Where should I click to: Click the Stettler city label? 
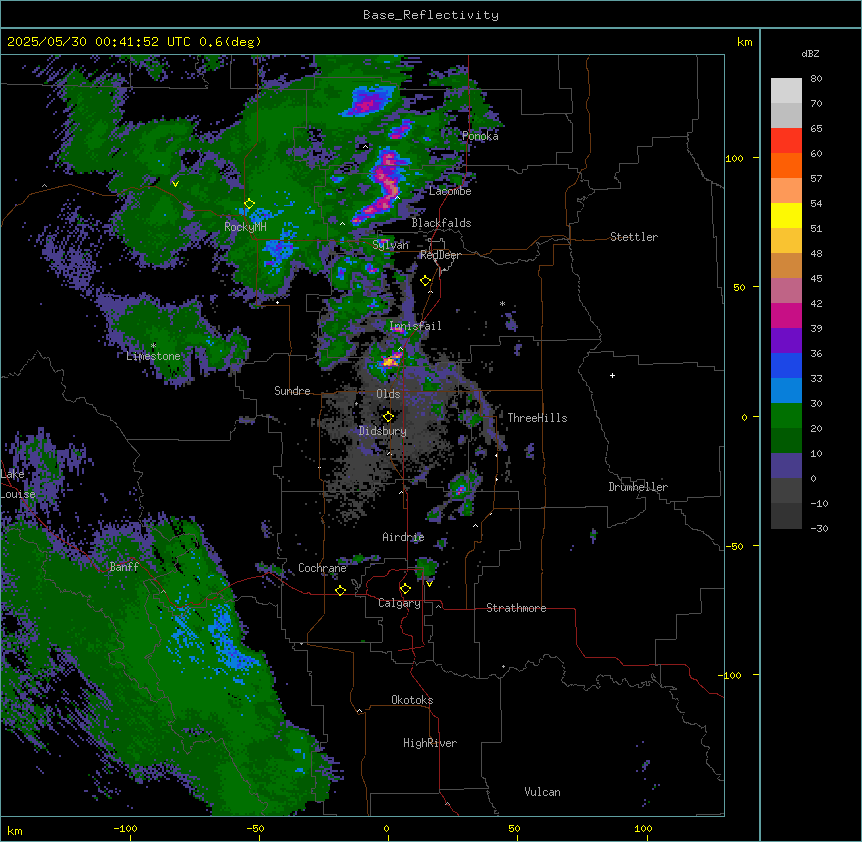634,237
